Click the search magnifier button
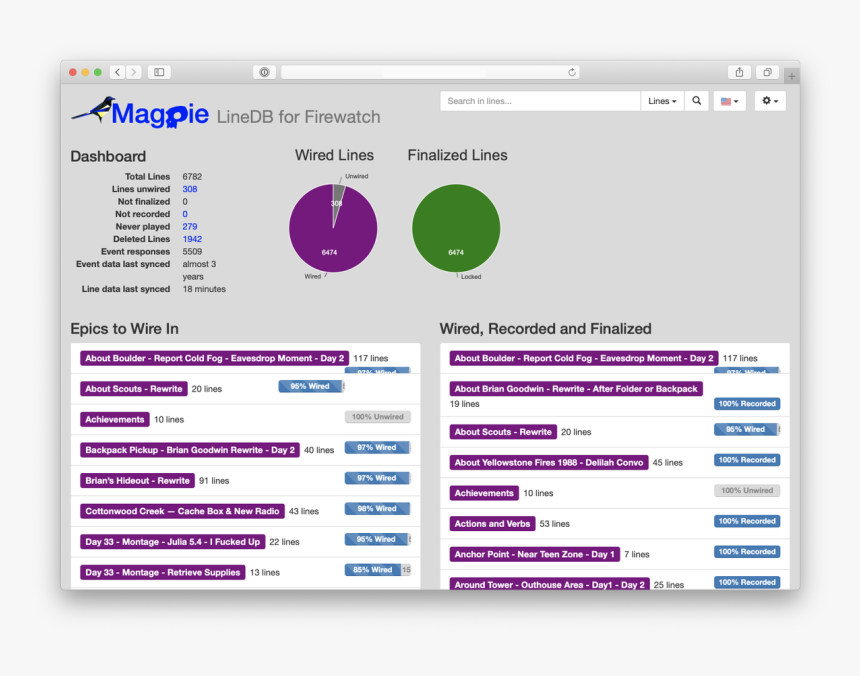The width and height of the screenshot is (860, 676). [697, 101]
